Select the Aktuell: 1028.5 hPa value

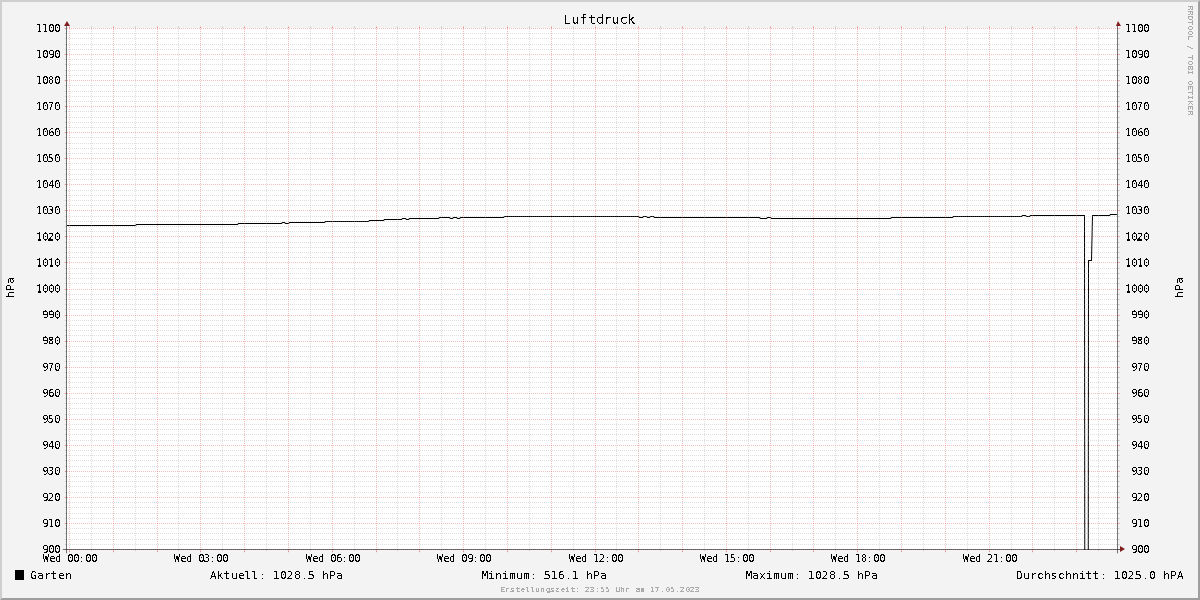point(276,575)
